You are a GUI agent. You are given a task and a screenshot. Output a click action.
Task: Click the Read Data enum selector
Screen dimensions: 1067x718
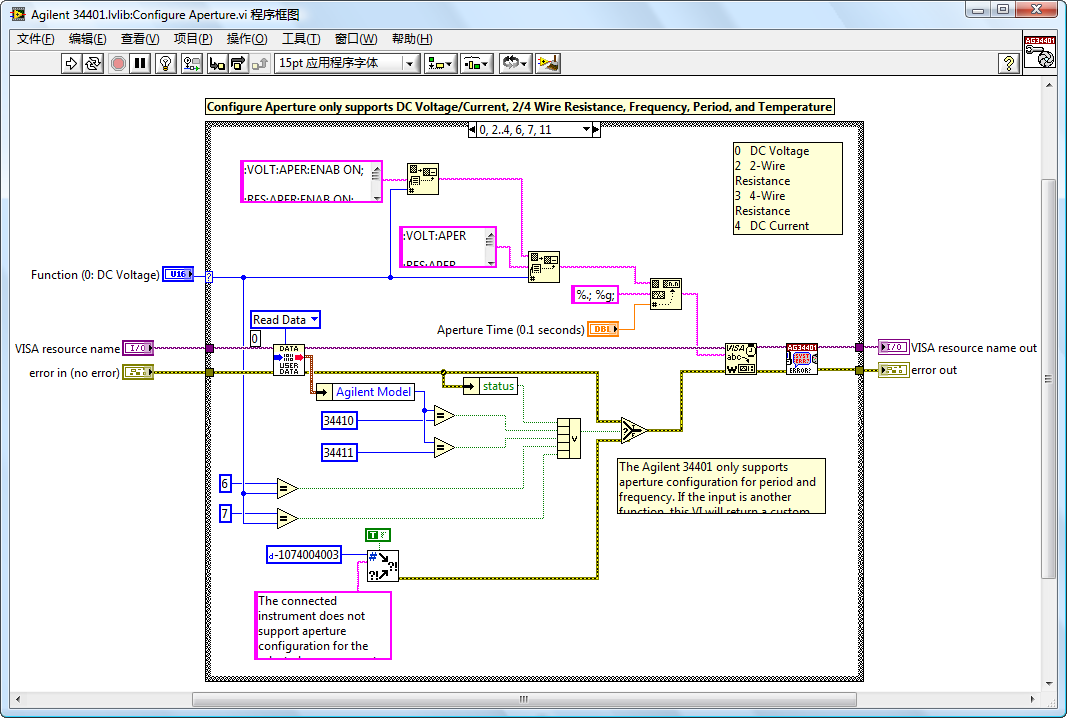[285, 320]
